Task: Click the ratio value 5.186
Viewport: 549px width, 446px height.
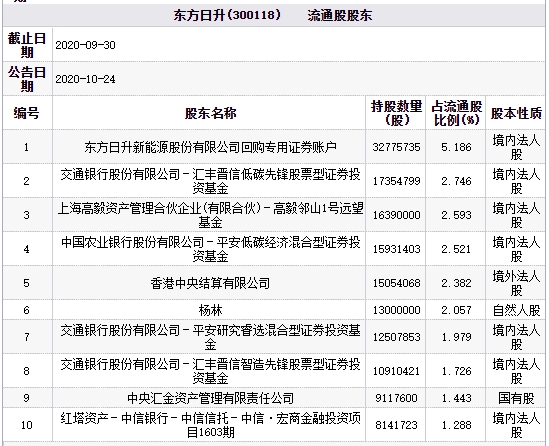Action: [456, 147]
